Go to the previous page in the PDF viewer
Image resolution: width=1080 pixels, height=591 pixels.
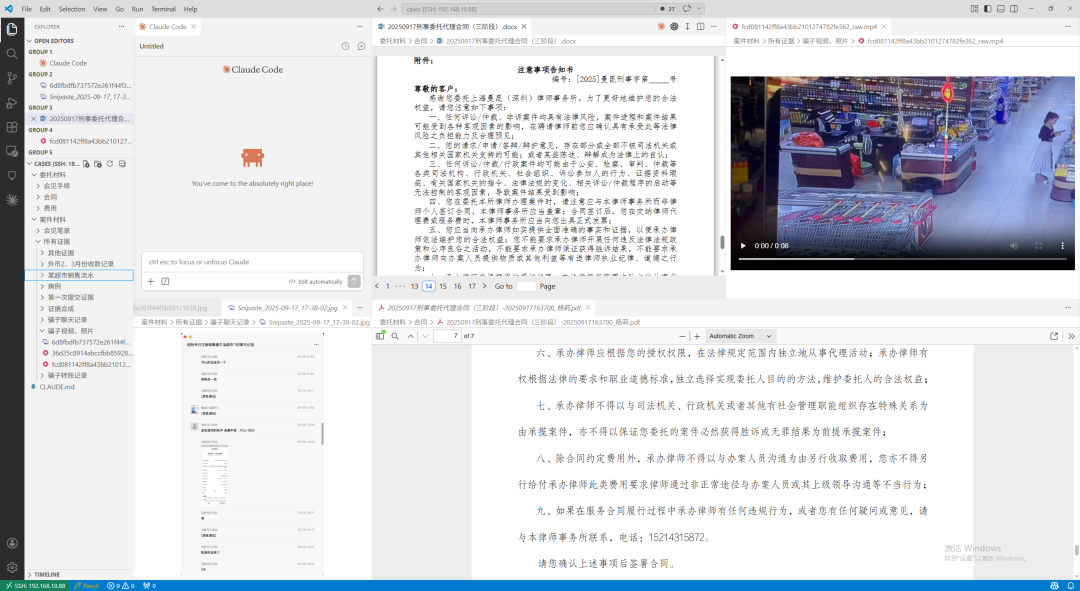411,336
